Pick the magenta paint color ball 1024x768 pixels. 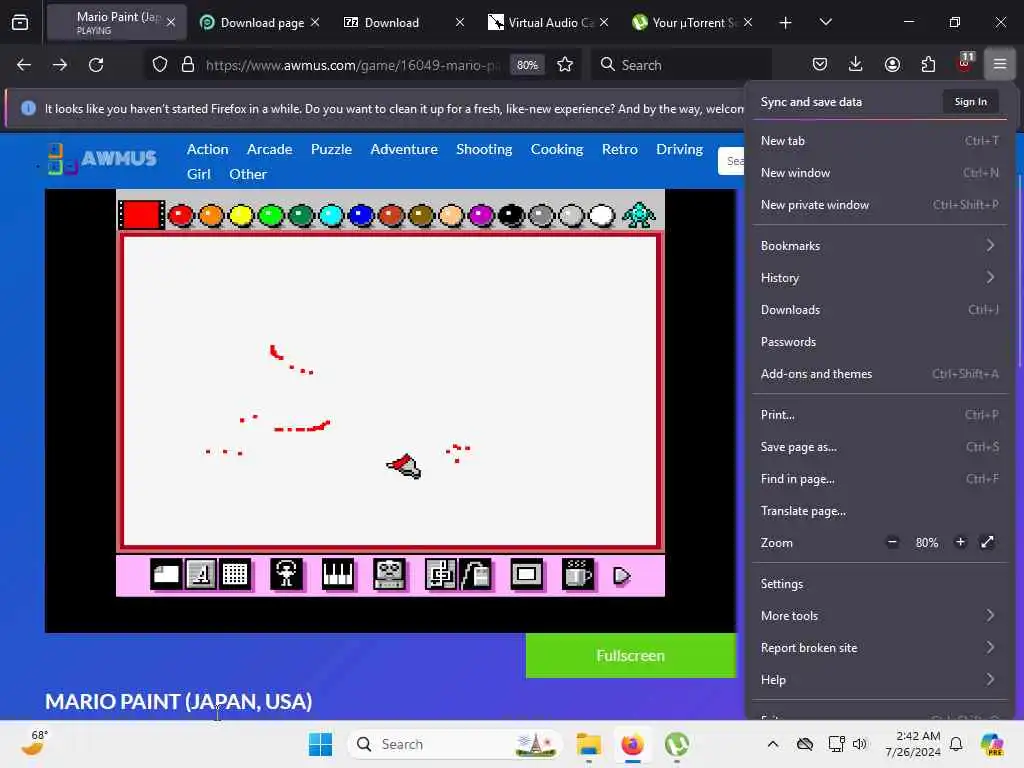tap(481, 215)
